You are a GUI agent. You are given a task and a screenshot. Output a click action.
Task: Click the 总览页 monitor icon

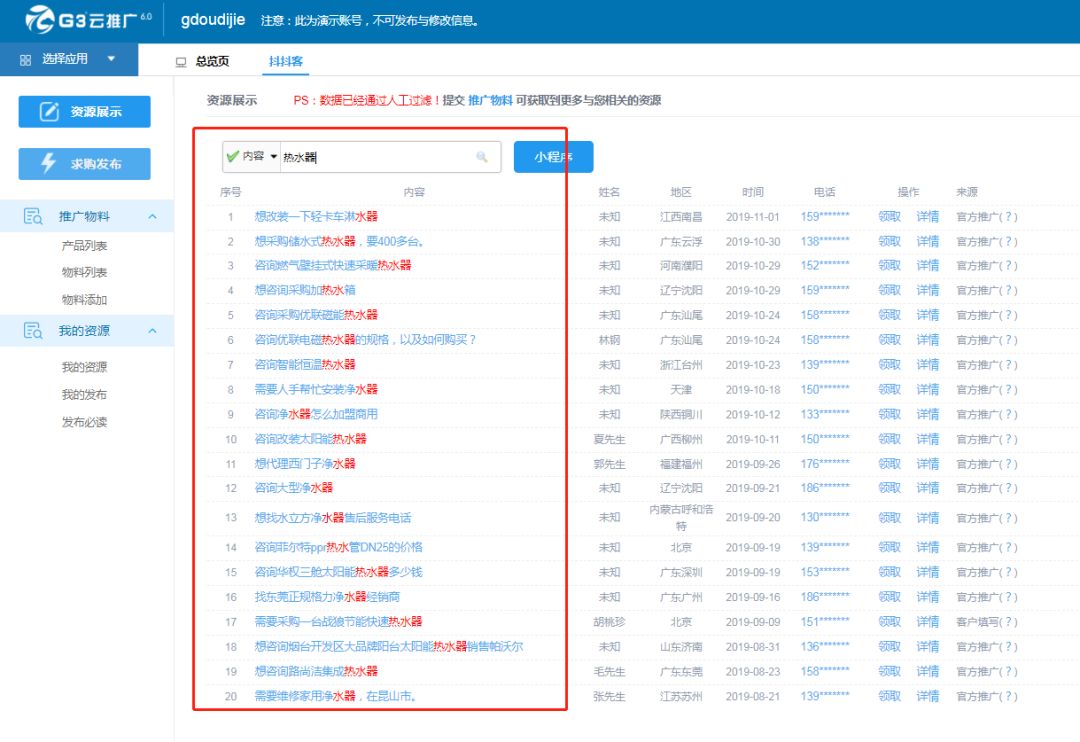click(x=181, y=62)
